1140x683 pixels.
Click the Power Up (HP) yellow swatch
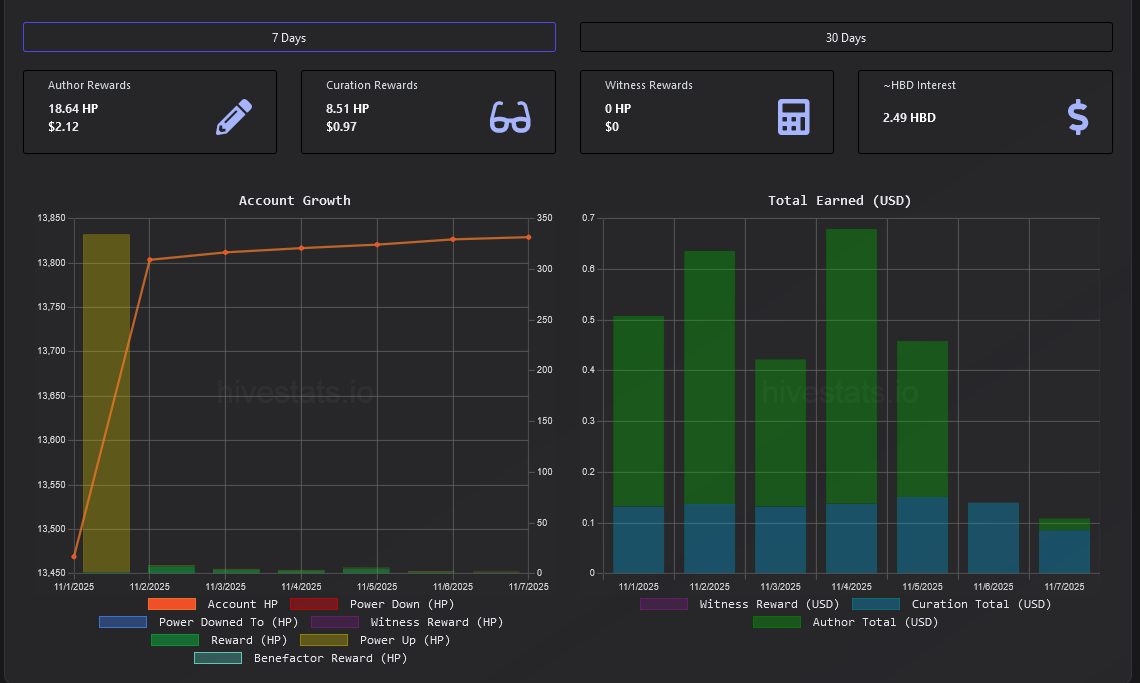[x=324, y=640]
